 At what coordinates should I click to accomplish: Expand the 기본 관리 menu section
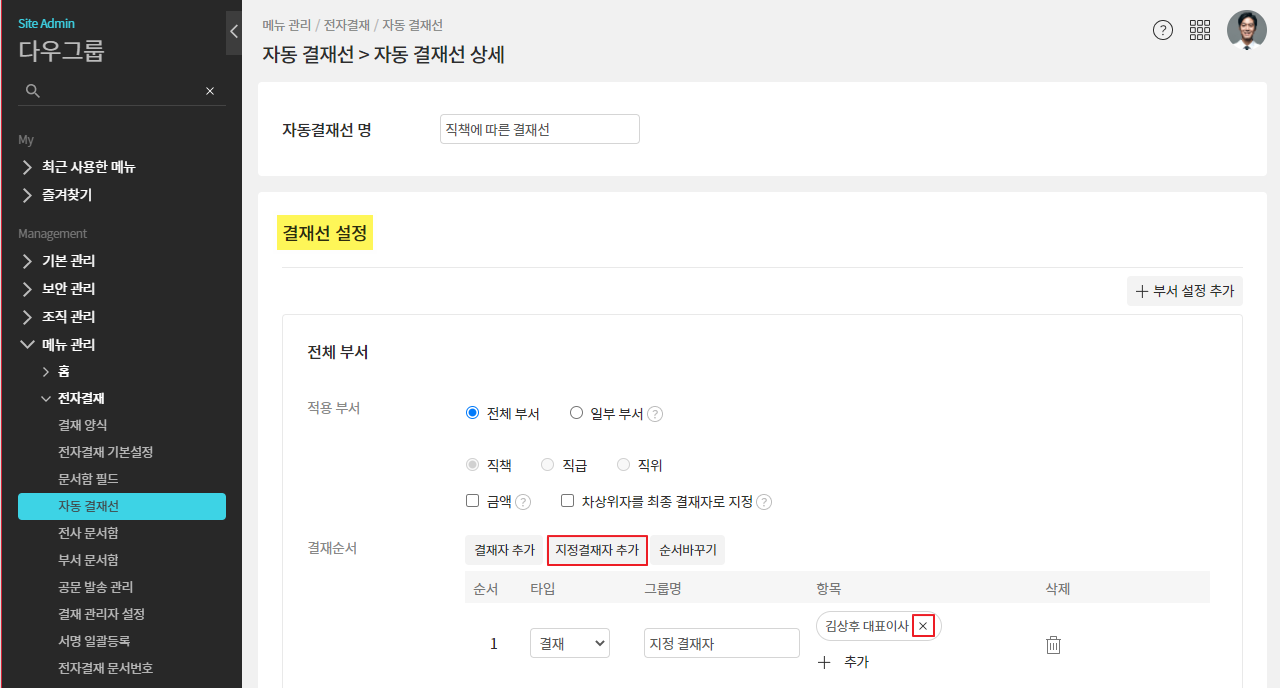tap(68, 261)
